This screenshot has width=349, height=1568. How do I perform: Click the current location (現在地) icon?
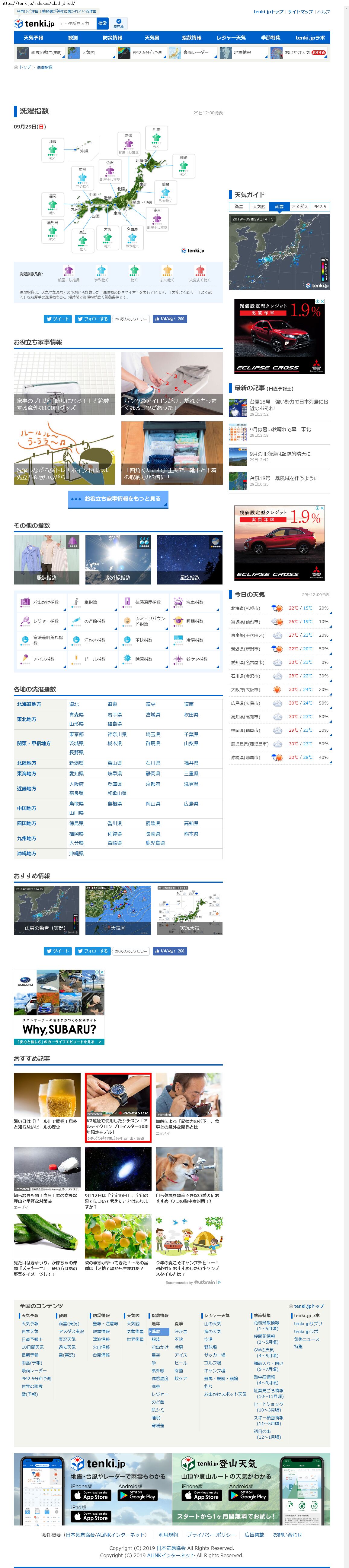[118, 23]
